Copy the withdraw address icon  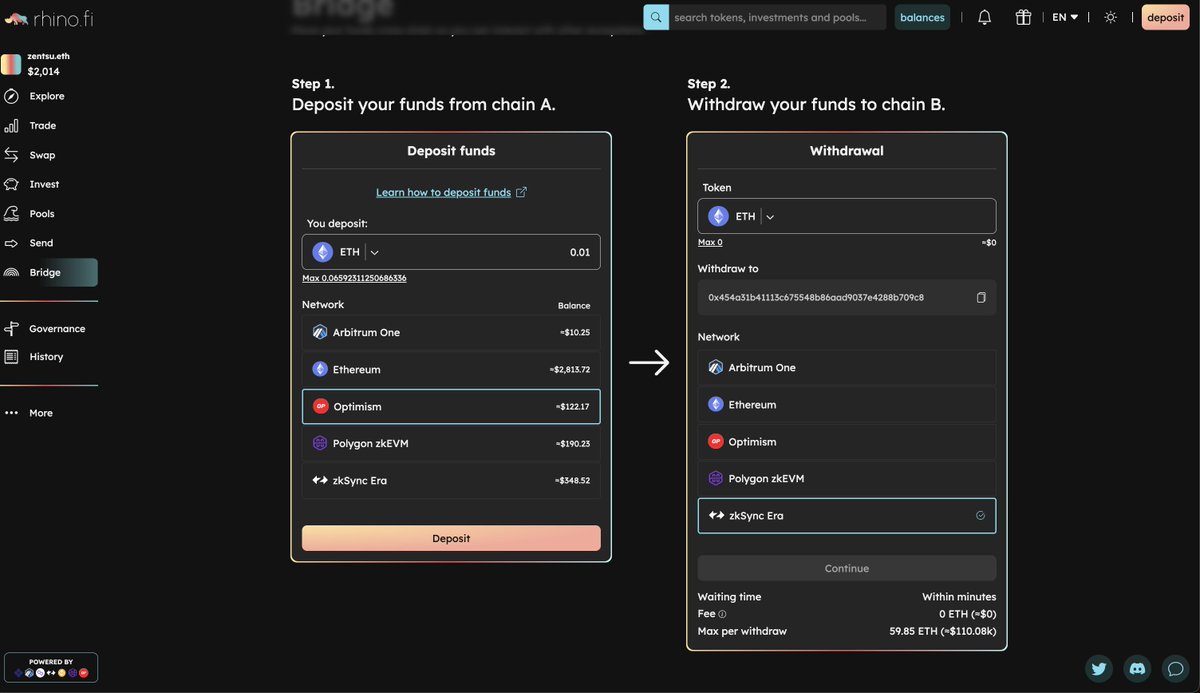point(981,298)
